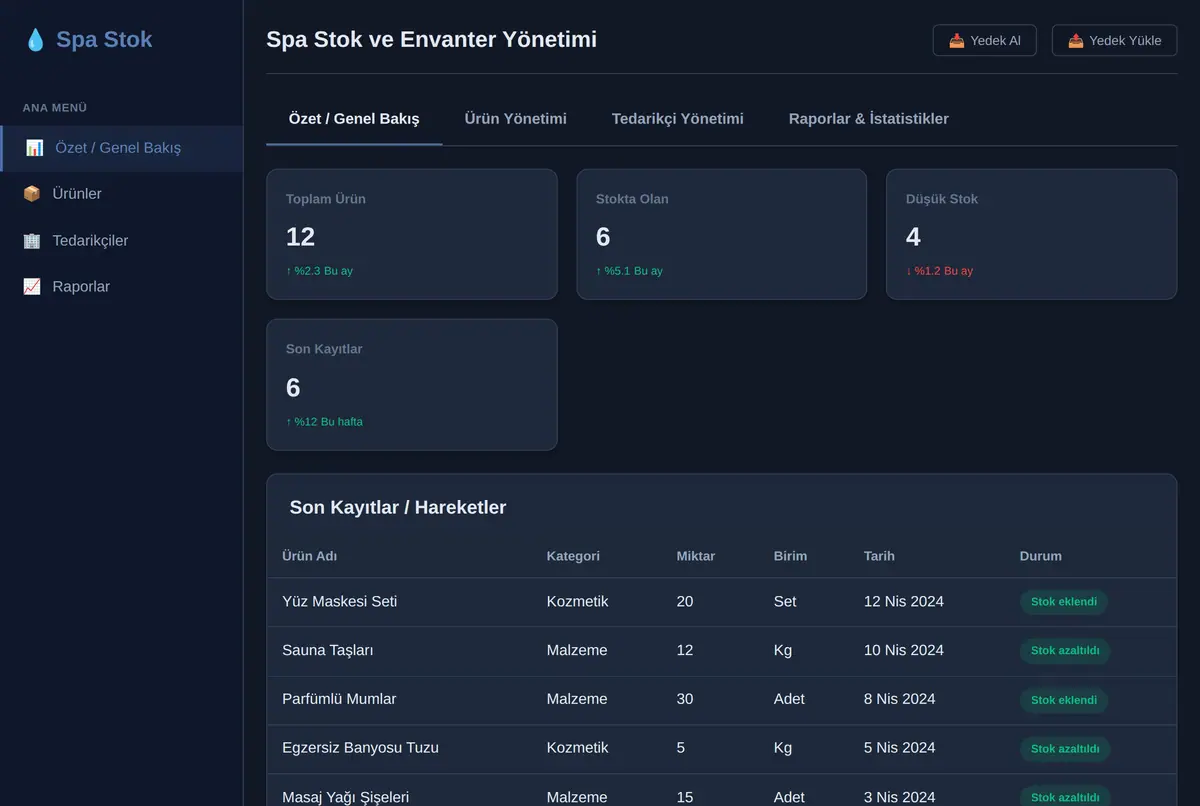The height and width of the screenshot is (806, 1200).
Task: Click the Yedek Al button
Action: coord(985,41)
